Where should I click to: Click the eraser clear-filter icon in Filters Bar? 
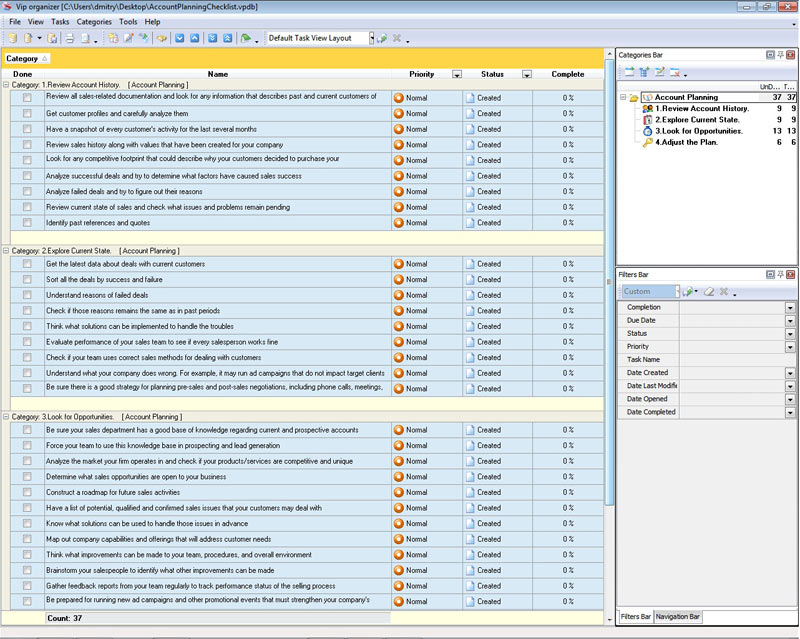click(x=708, y=292)
